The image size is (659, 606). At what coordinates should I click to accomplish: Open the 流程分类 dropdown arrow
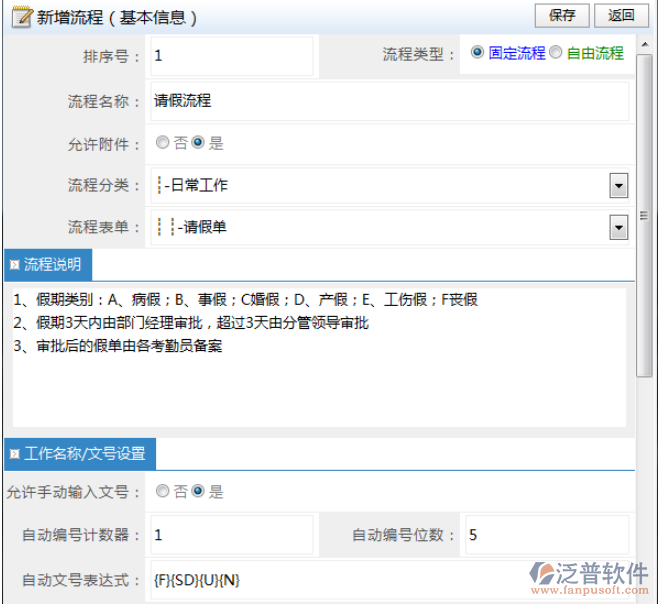pos(619,185)
